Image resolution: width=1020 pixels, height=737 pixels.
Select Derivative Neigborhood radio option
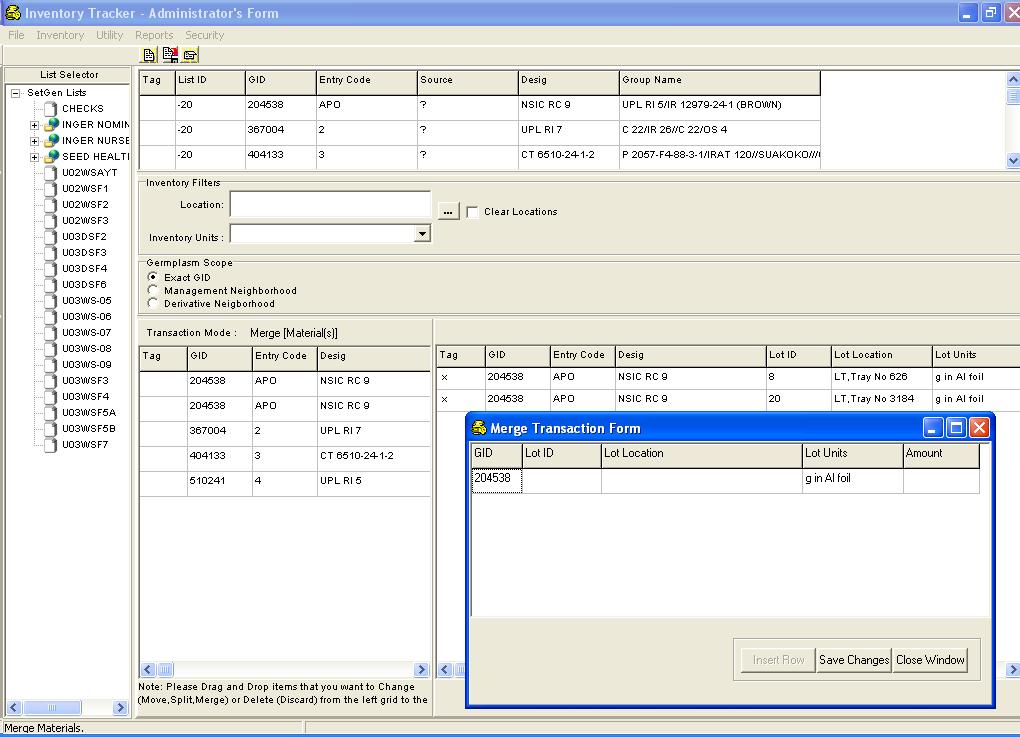153,303
